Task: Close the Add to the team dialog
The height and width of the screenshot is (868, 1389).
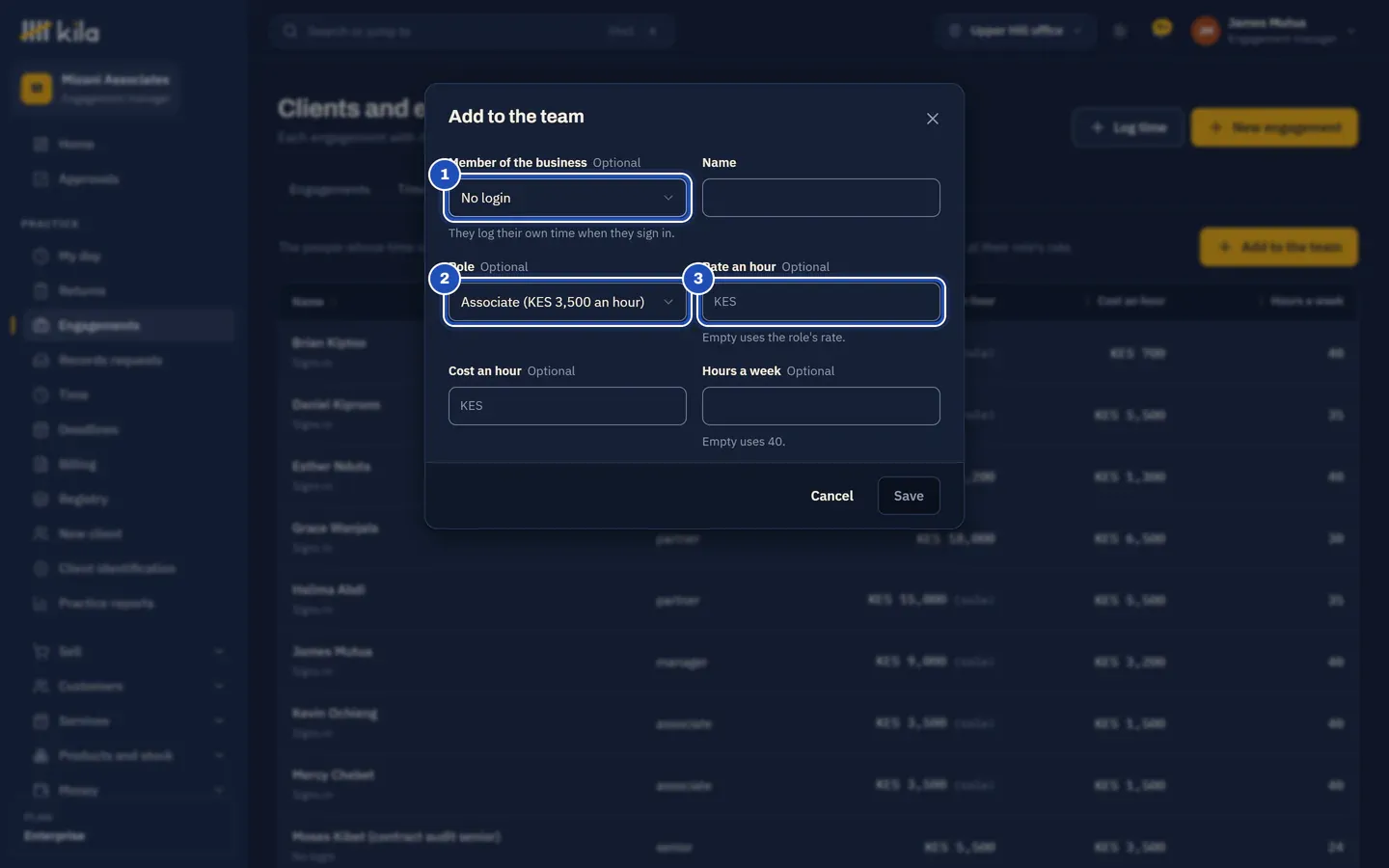Action: coord(932,119)
